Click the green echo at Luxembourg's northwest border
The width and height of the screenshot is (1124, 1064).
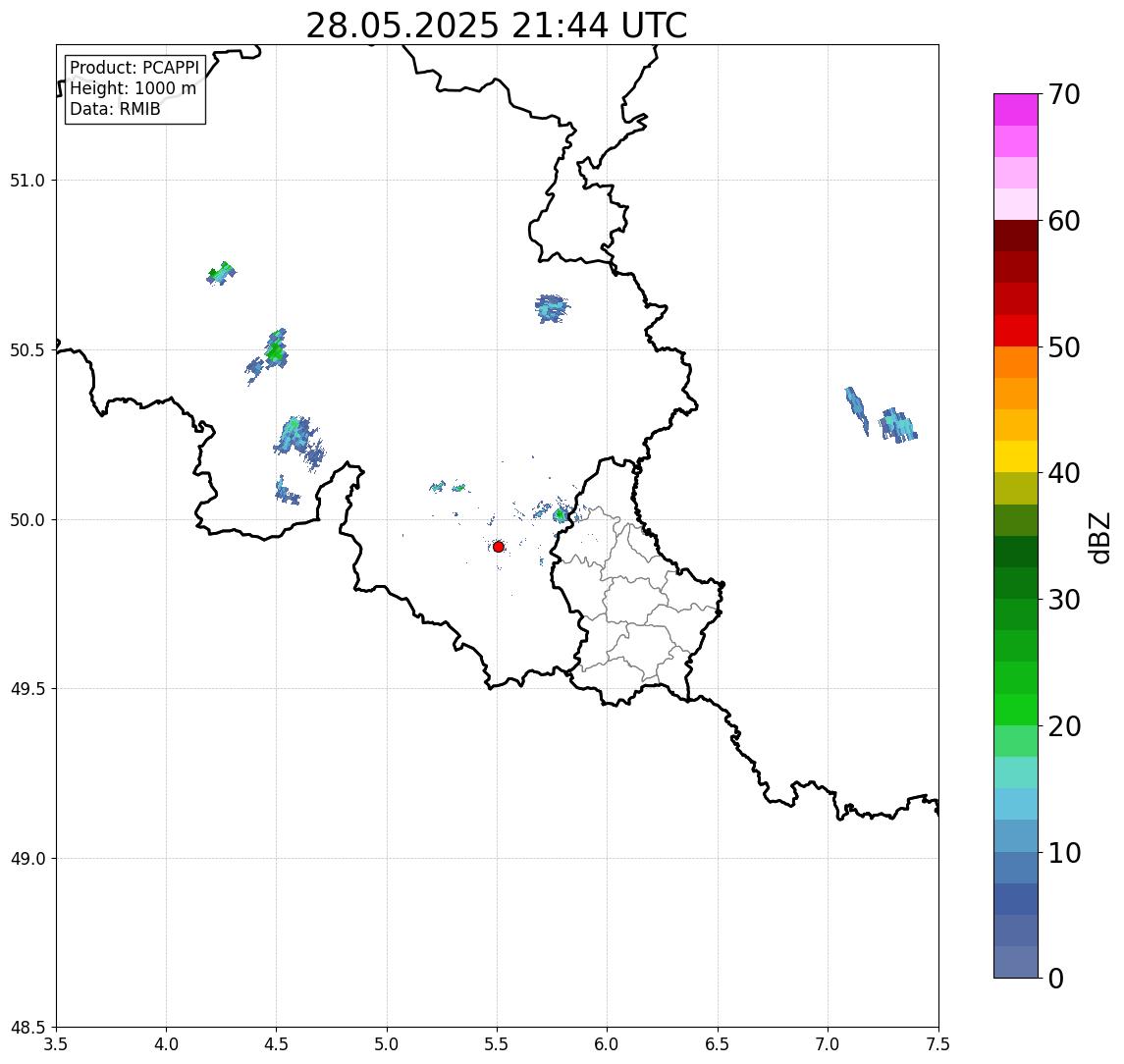[561, 514]
